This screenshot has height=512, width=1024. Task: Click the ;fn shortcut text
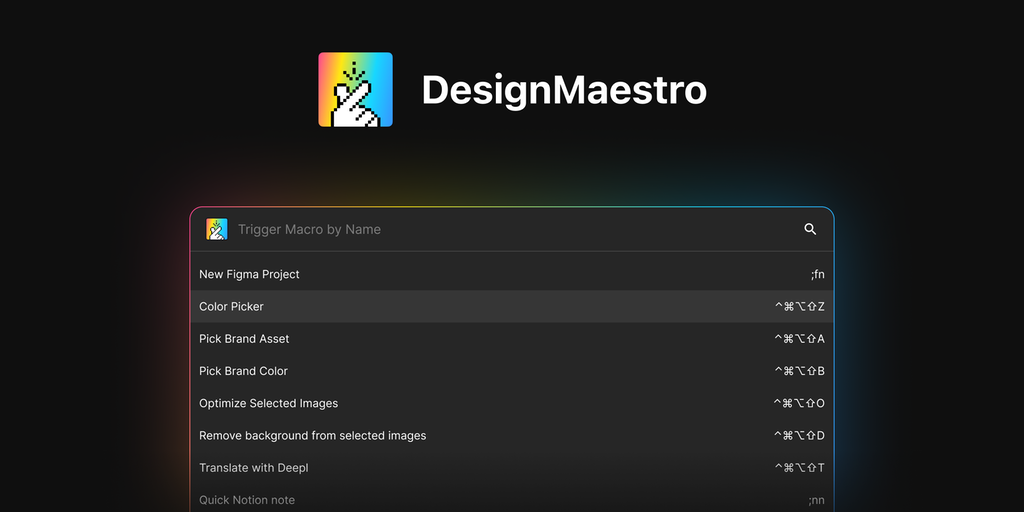coord(818,274)
